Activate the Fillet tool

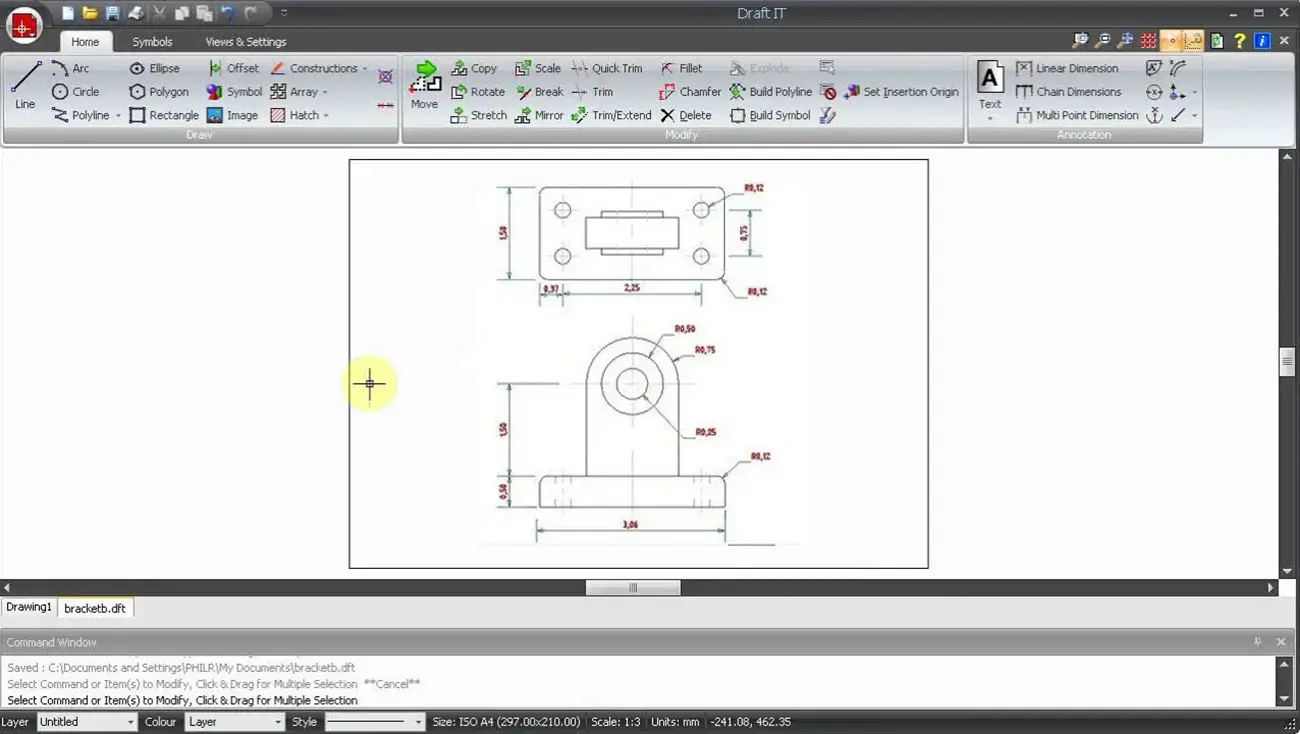click(681, 69)
